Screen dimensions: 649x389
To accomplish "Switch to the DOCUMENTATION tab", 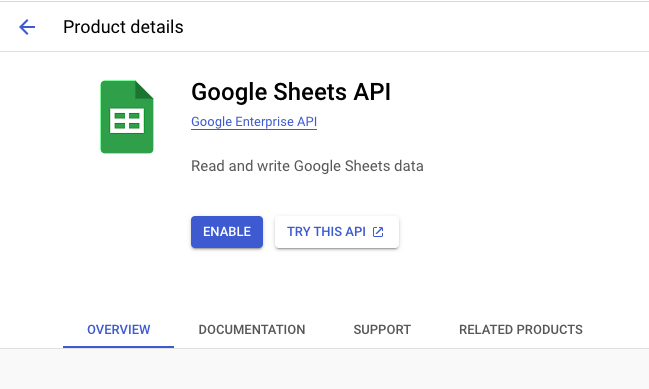I will pyautogui.click(x=252, y=329).
